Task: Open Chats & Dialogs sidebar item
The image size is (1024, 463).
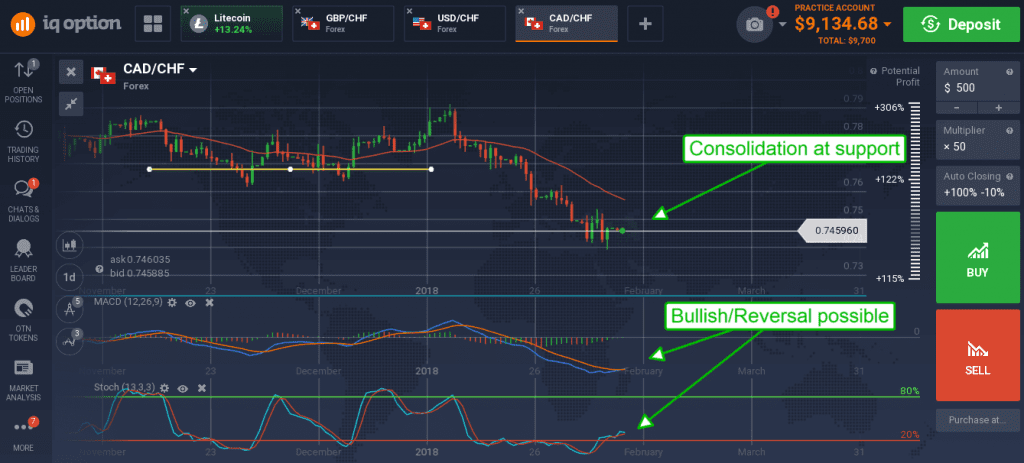Action: [x=24, y=201]
